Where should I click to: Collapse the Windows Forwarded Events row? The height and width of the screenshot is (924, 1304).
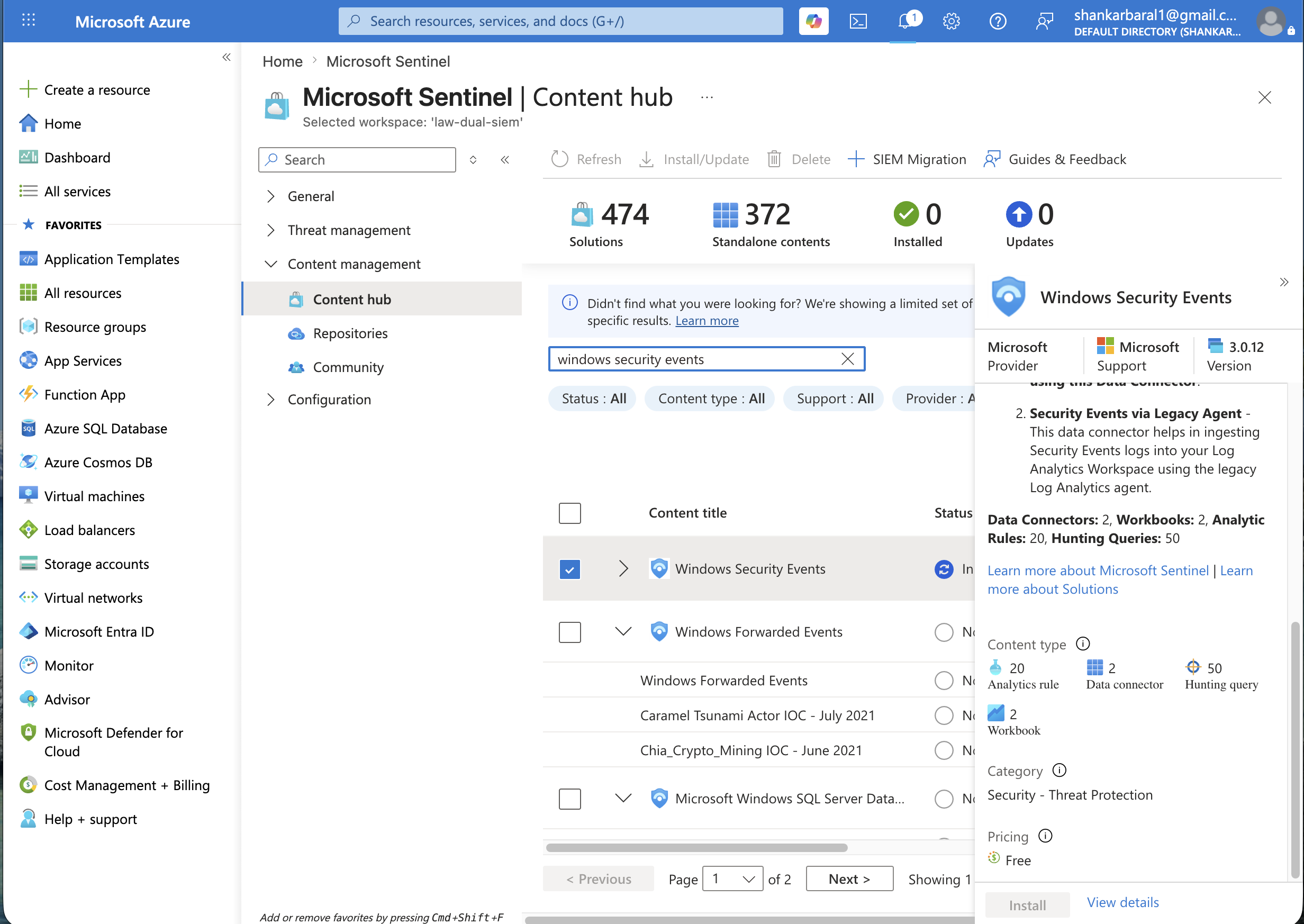click(x=623, y=631)
